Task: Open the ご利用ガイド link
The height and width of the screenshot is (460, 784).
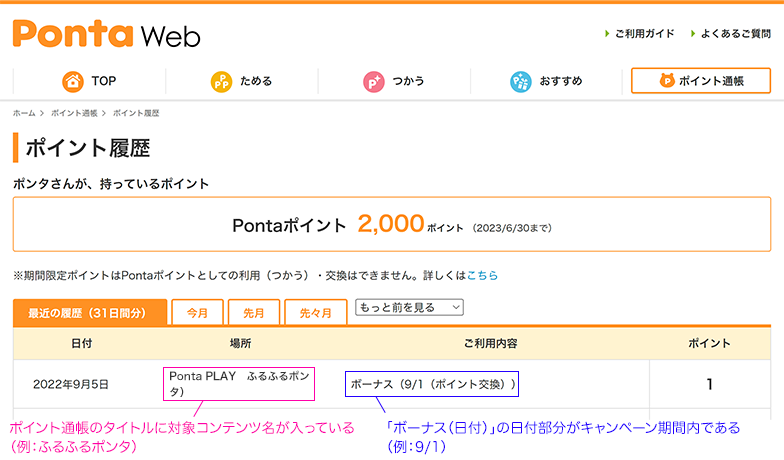Action: [x=644, y=34]
